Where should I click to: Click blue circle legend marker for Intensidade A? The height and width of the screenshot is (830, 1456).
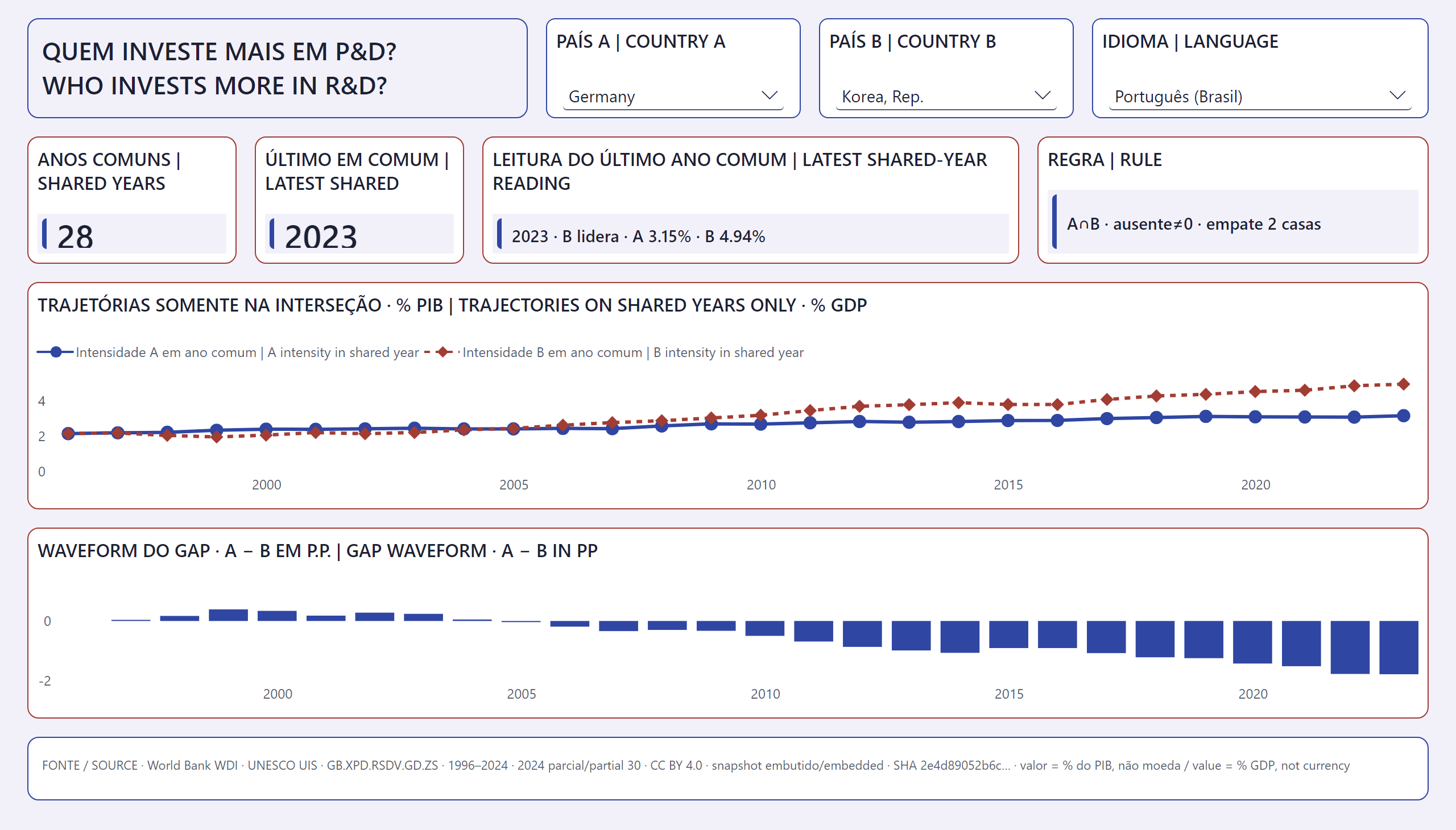click(55, 352)
